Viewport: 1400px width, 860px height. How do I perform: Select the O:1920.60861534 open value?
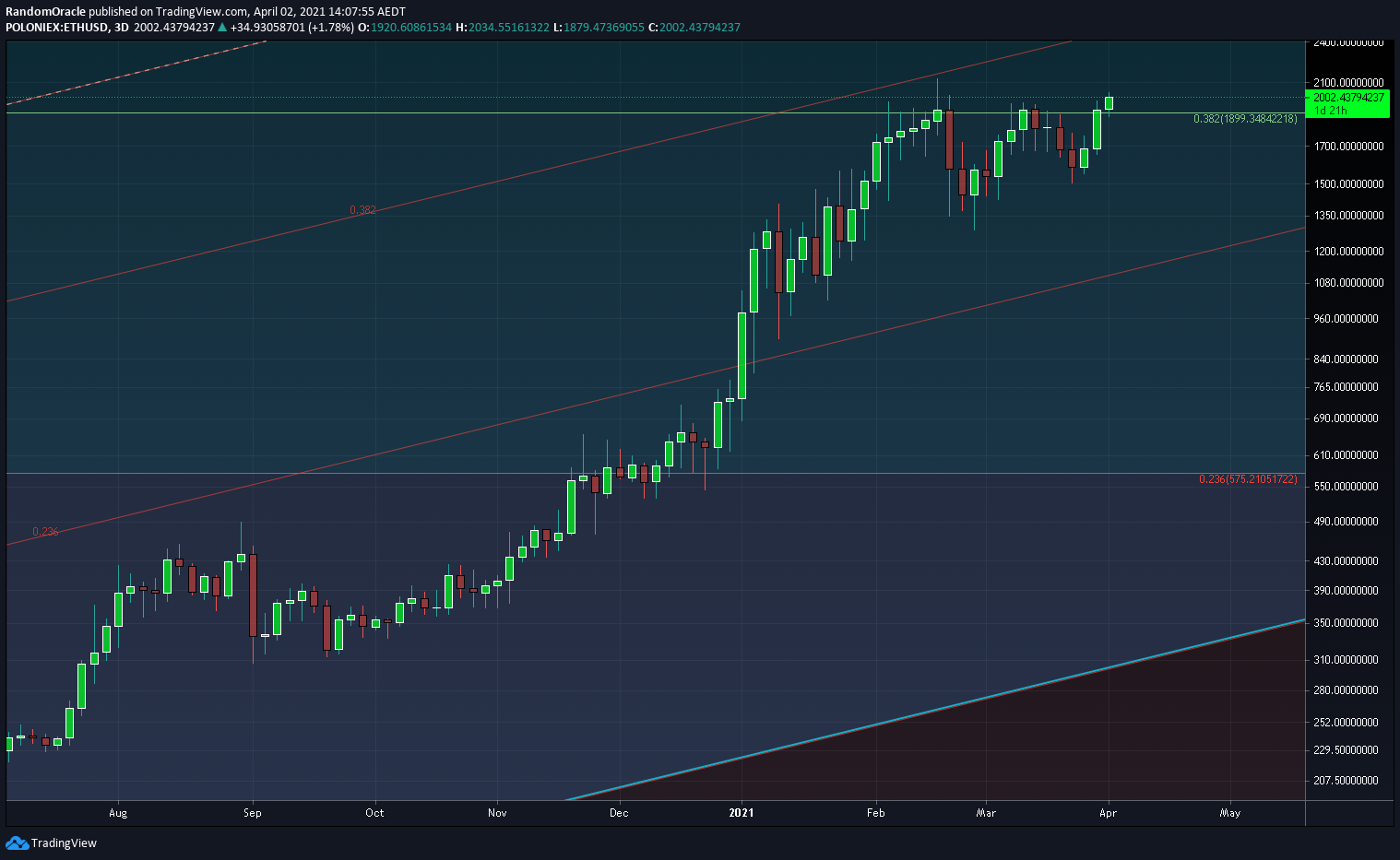(405, 28)
